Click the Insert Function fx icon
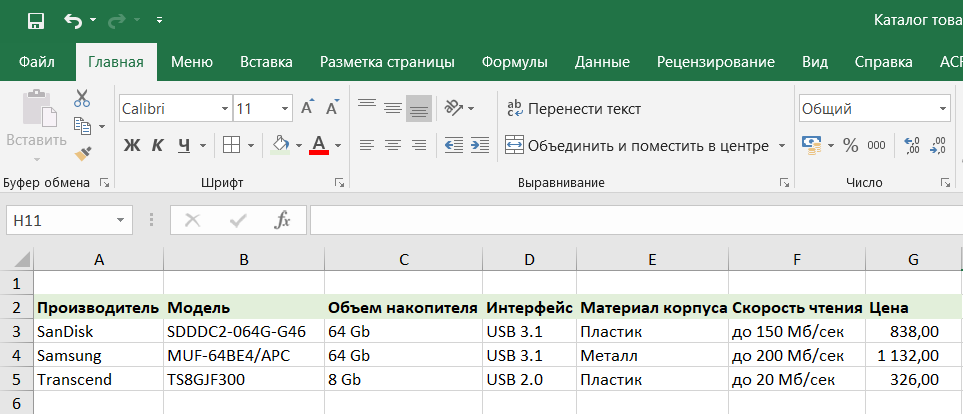 283,221
